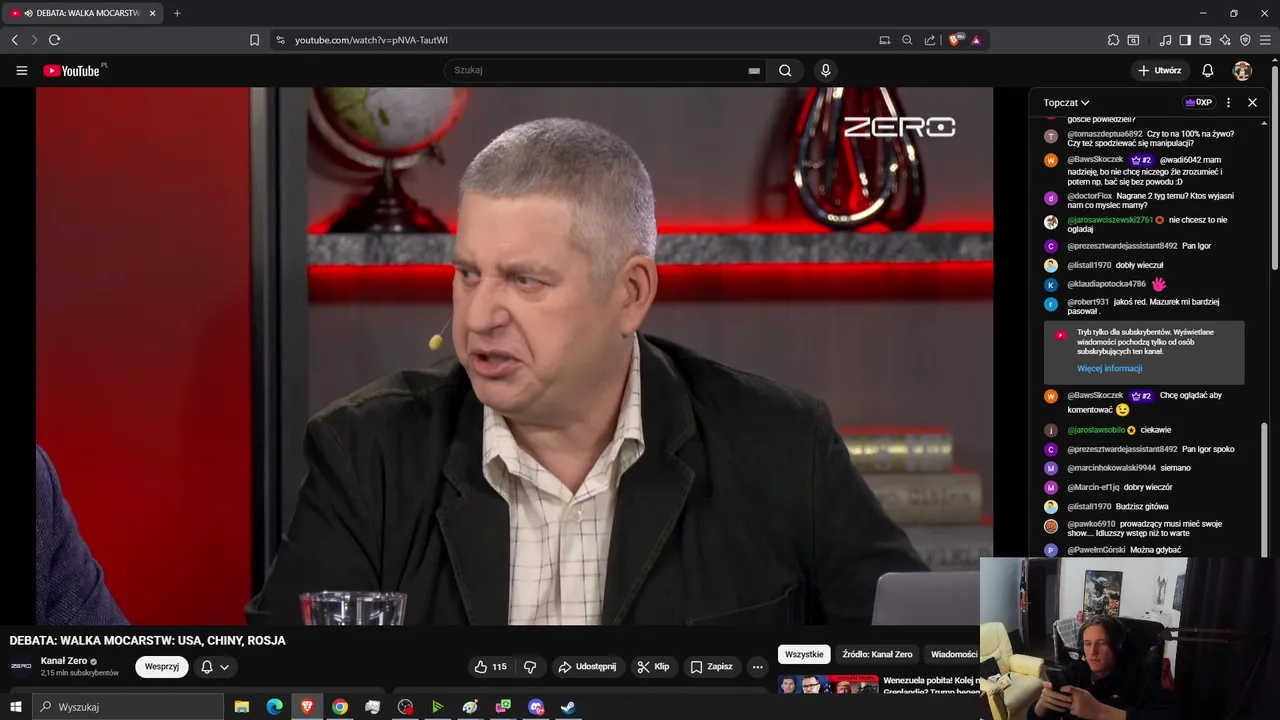Open Microsoft Edge from taskbar
This screenshot has height=720, width=1280.
click(x=274, y=707)
